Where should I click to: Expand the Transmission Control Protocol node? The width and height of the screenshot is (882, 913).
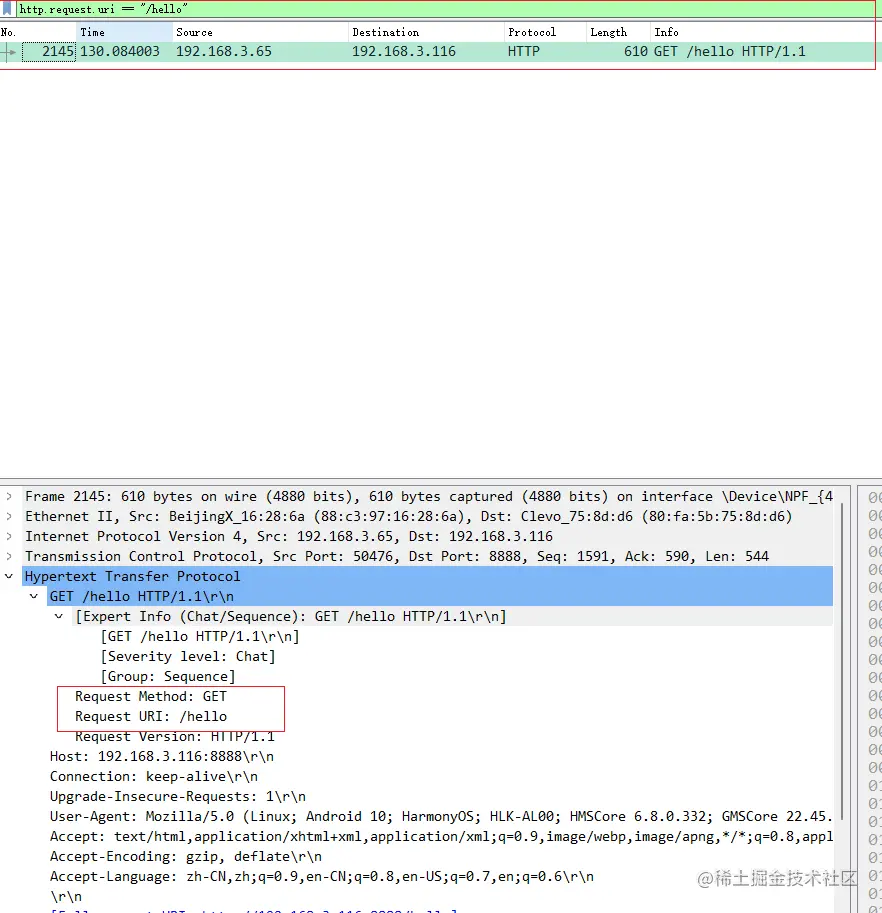pyautogui.click(x=9, y=556)
